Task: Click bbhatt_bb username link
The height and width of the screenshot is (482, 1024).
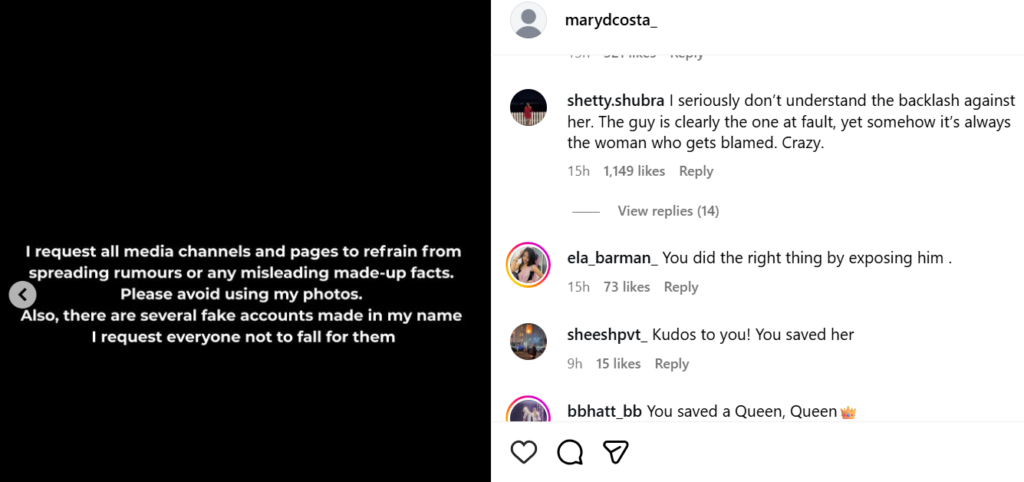Action: click(x=604, y=411)
